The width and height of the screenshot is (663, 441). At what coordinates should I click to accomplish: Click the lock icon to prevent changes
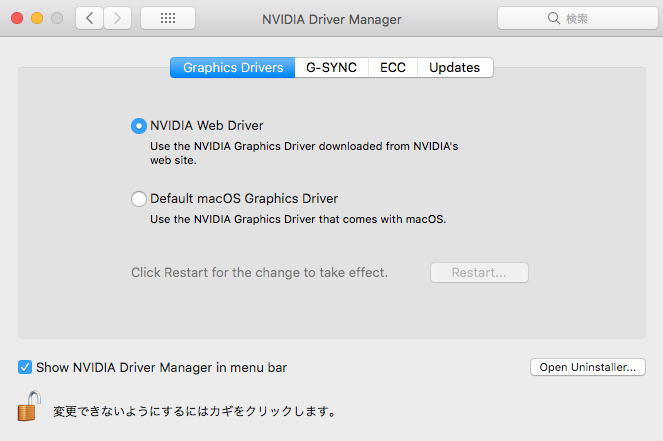pos(29,406)
